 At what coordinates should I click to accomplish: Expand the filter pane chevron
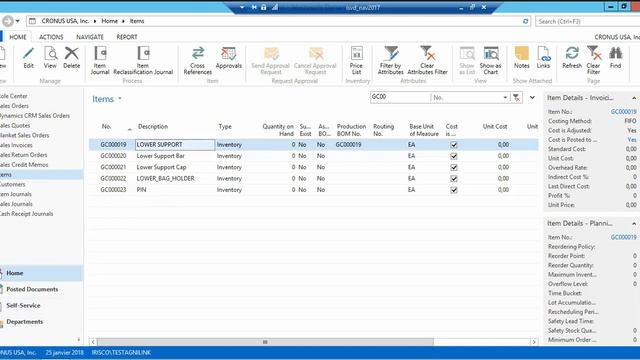pyautogui.click(x=532, y=98)
